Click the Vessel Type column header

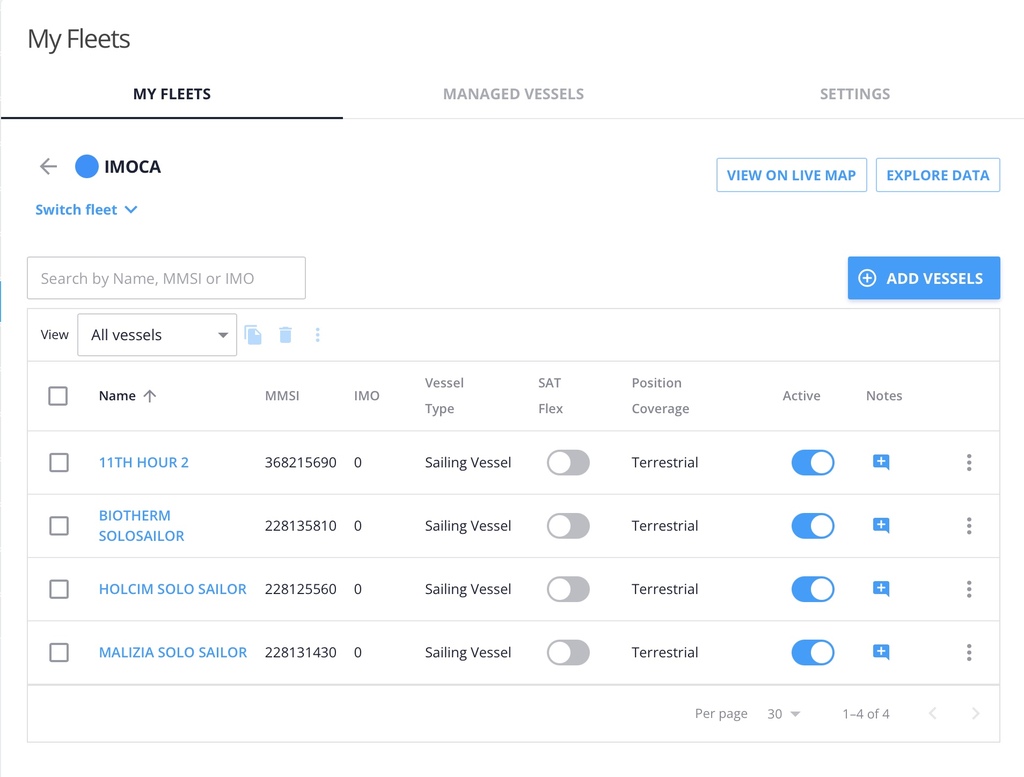(444, 396)
